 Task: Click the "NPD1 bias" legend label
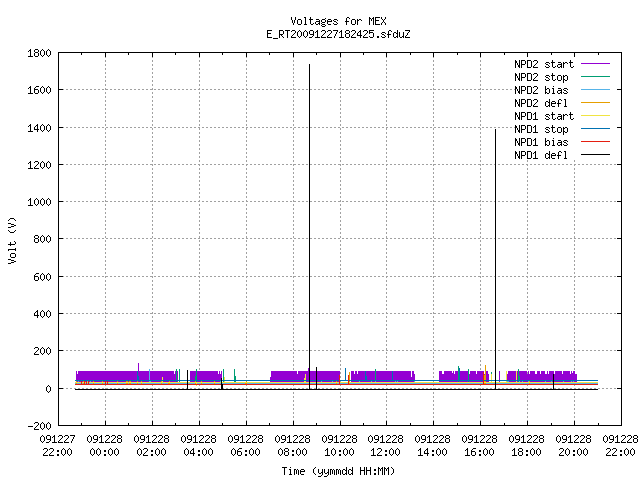pyautogui.click(x=541, y=142)
